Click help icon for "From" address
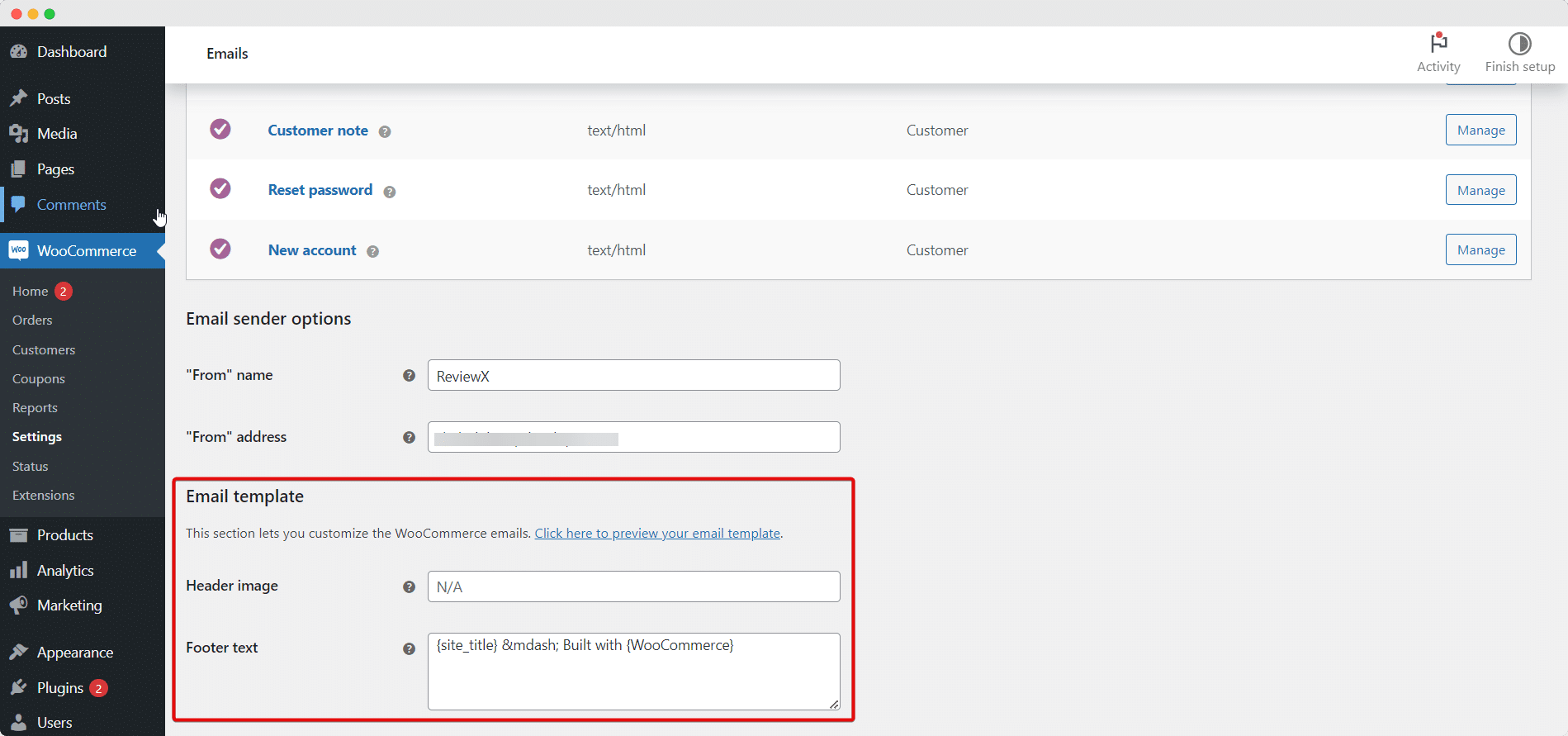The width and height of the screenshot is (1568, 736). 409,437
